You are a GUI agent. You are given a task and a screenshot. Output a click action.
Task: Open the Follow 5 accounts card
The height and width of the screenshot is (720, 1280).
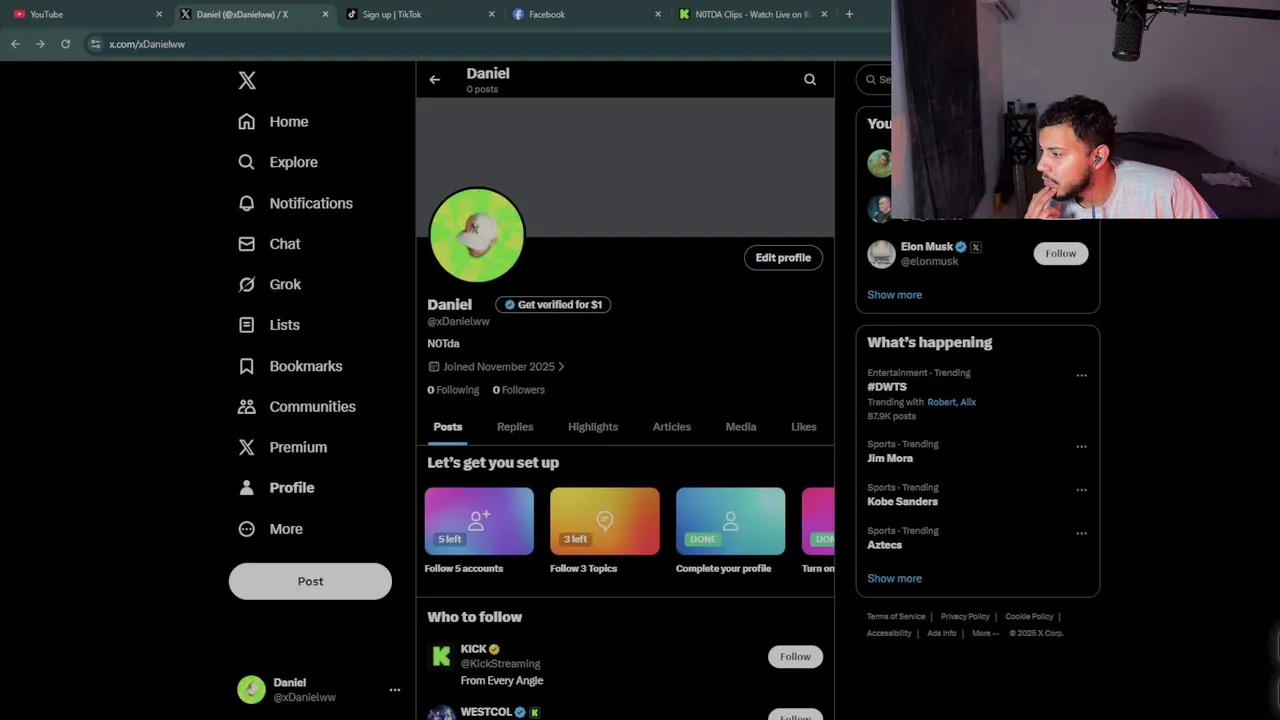479,531
